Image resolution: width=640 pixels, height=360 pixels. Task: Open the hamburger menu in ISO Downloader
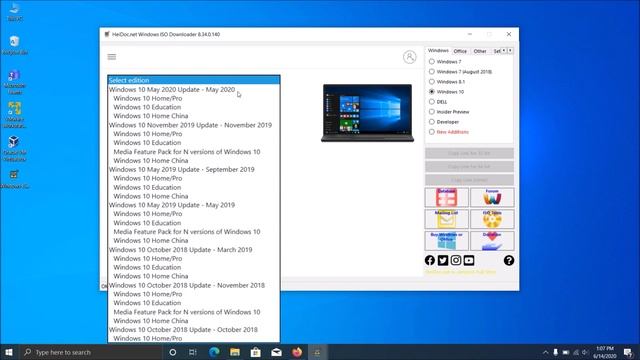click(111, 57)
